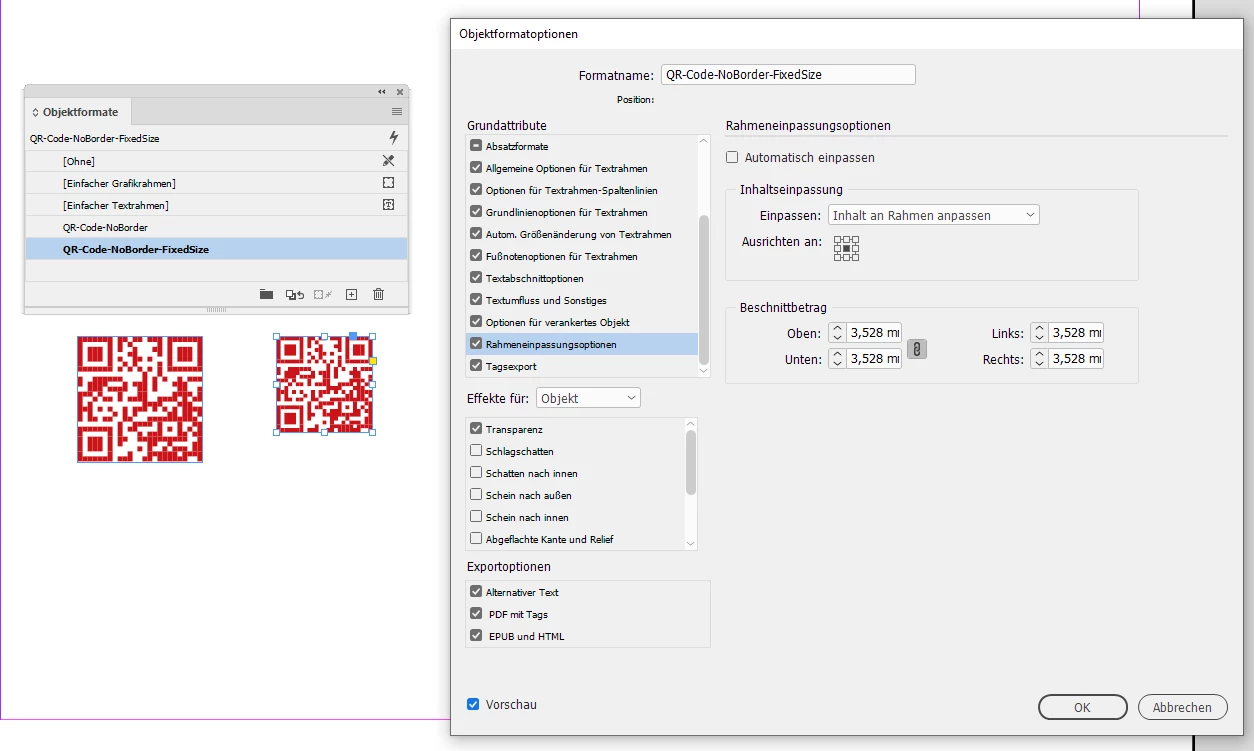
Task: Select QR-Code-NoBorder-FixedSize row in panel list
Action: click(x=216, y=249)
